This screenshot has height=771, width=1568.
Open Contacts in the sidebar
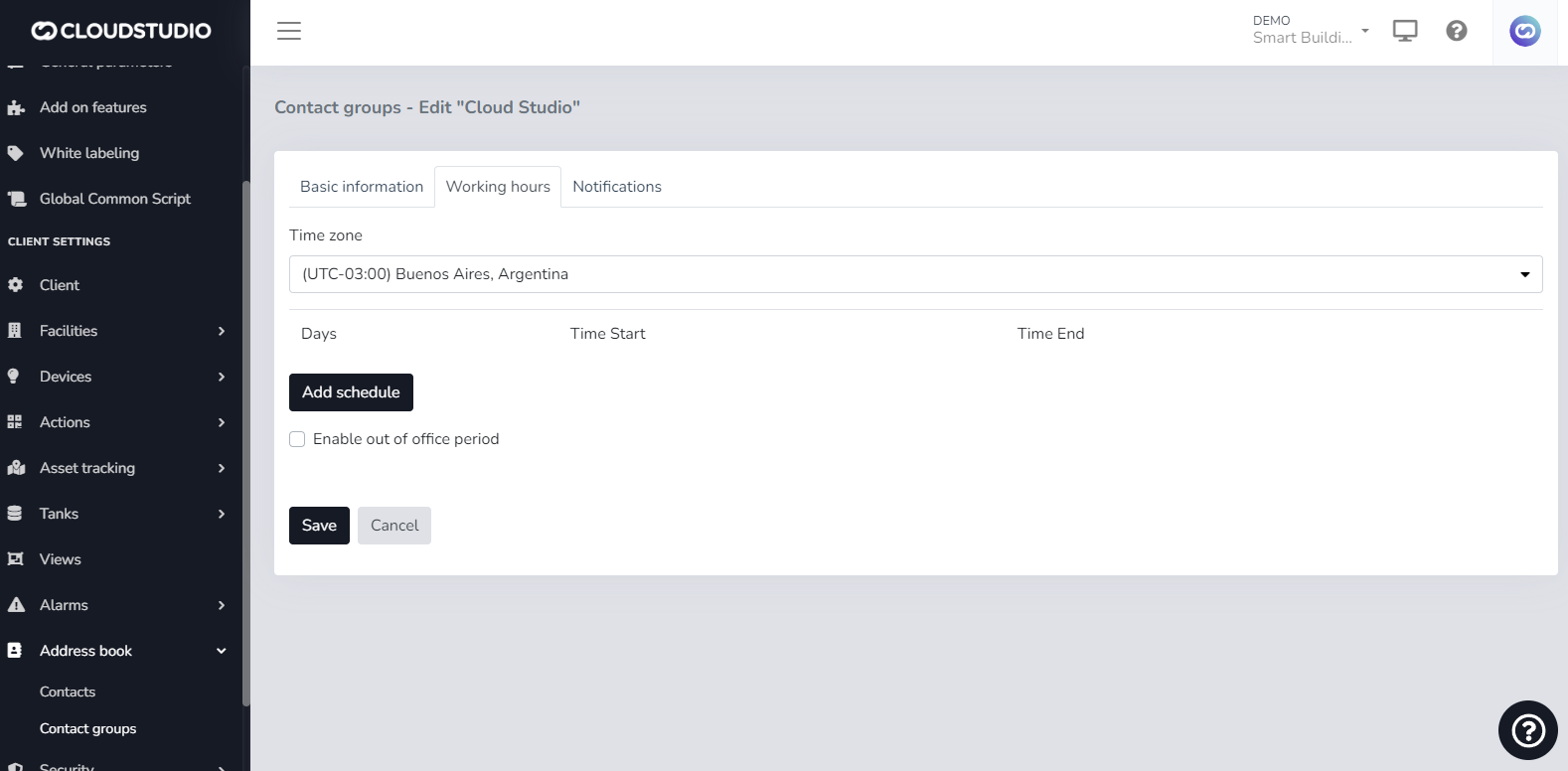point(68,692)
